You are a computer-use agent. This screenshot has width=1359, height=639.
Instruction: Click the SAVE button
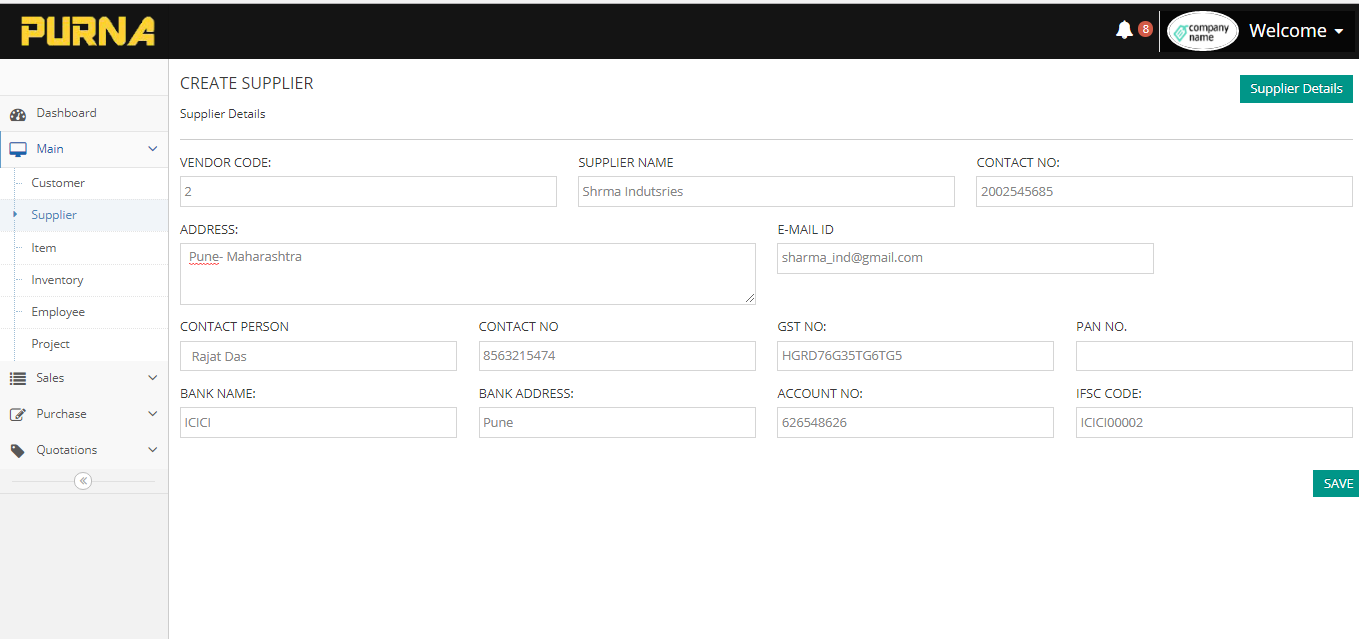pyautogui.click(x=1336, y=483)
